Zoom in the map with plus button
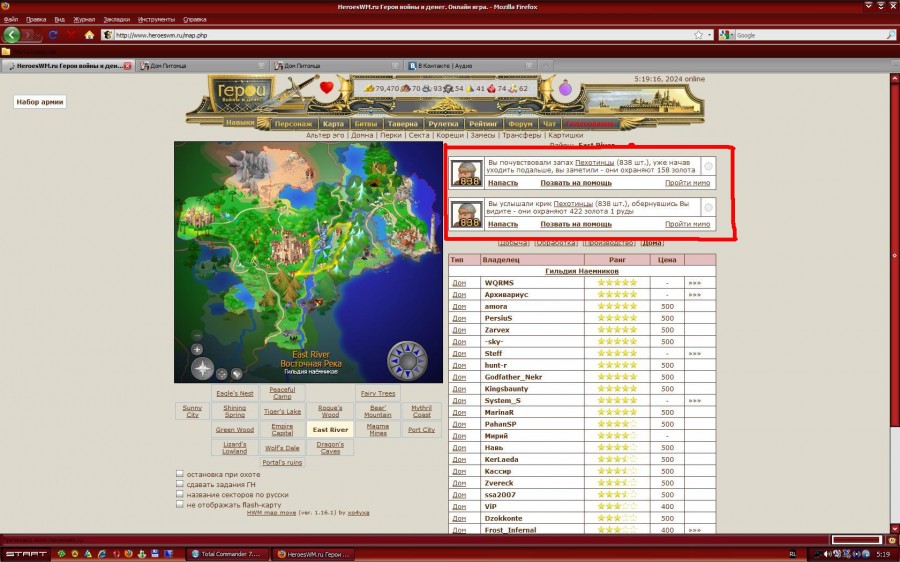The image size is (900, 562). tap(197, 349)
